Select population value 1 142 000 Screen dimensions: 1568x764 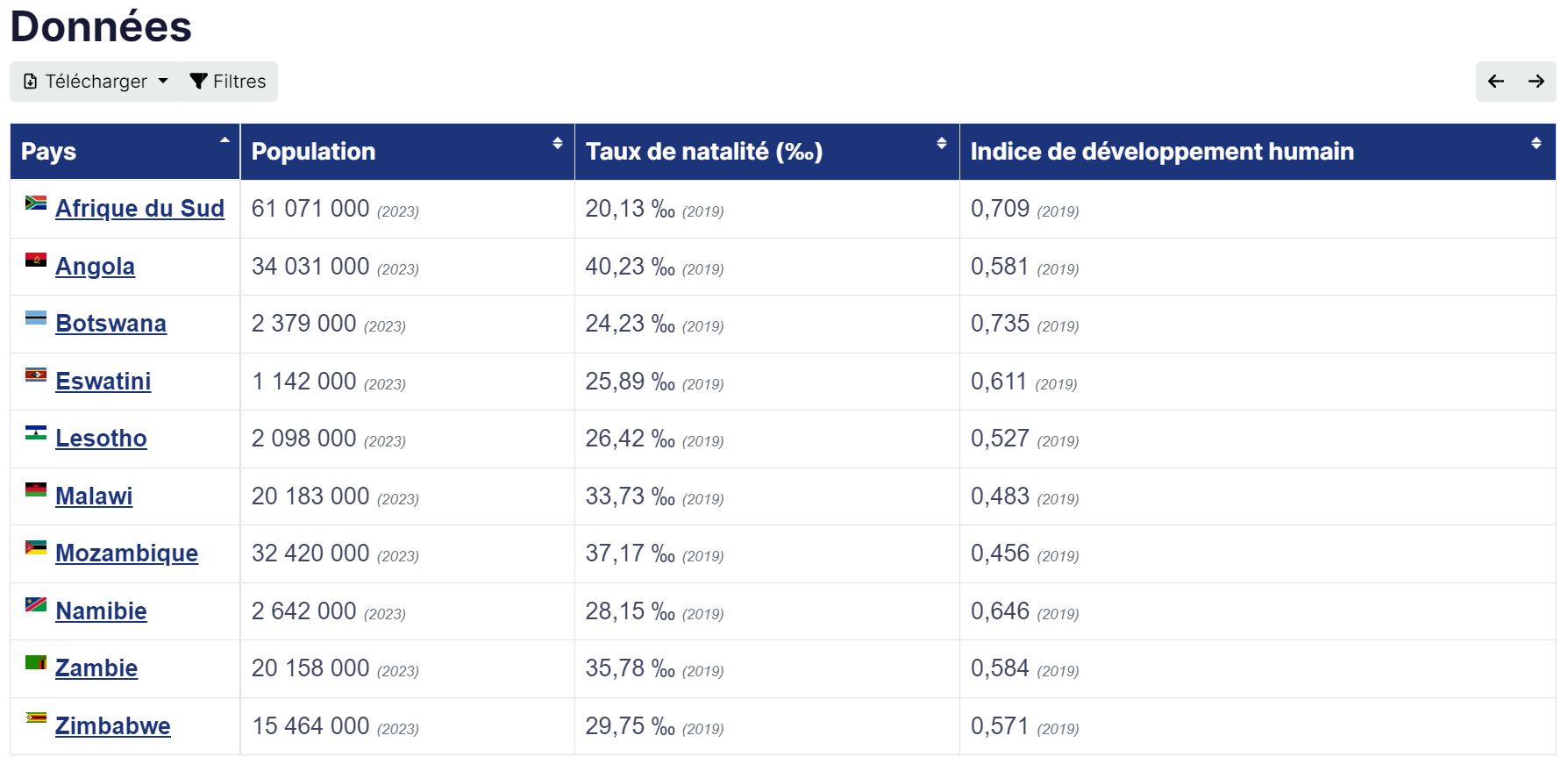click(x=304, y=382)
